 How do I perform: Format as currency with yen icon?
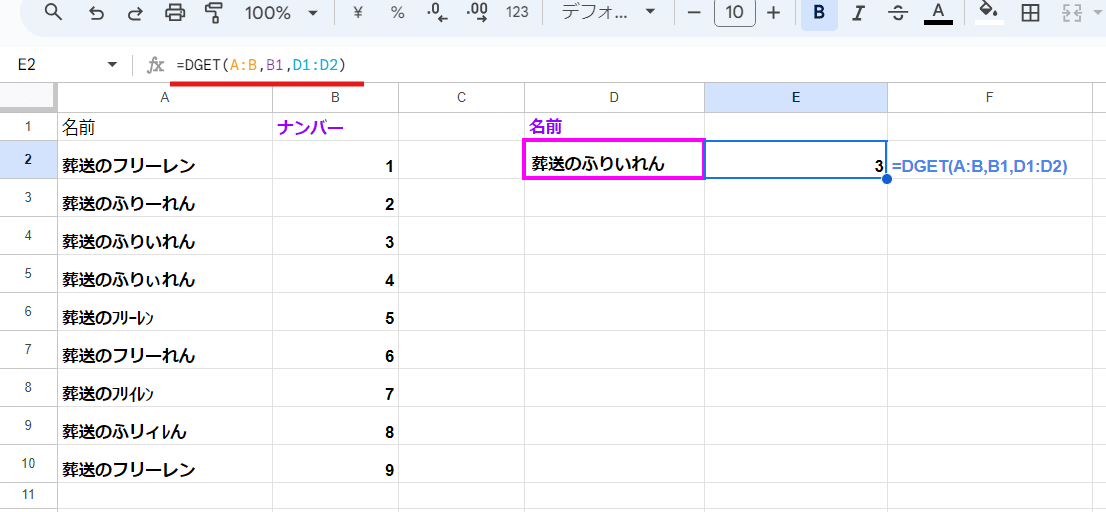tap(357, 12)
